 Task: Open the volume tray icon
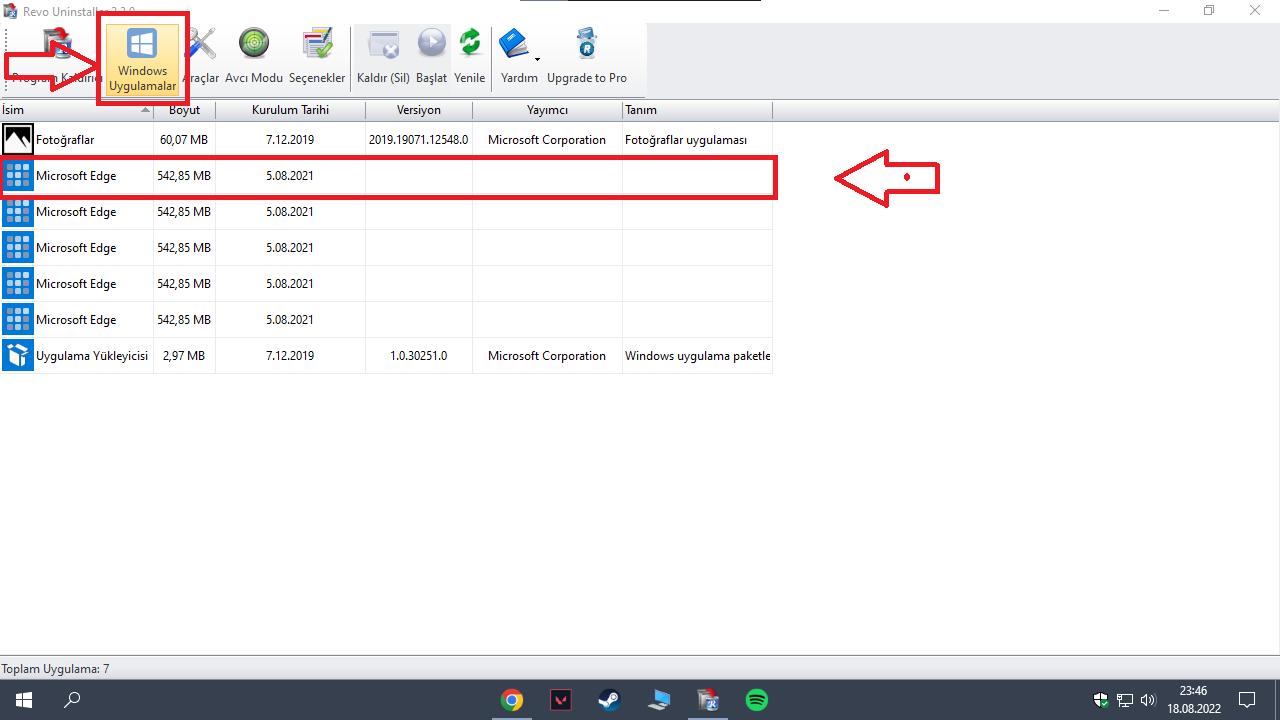(x=1148, y=700)
